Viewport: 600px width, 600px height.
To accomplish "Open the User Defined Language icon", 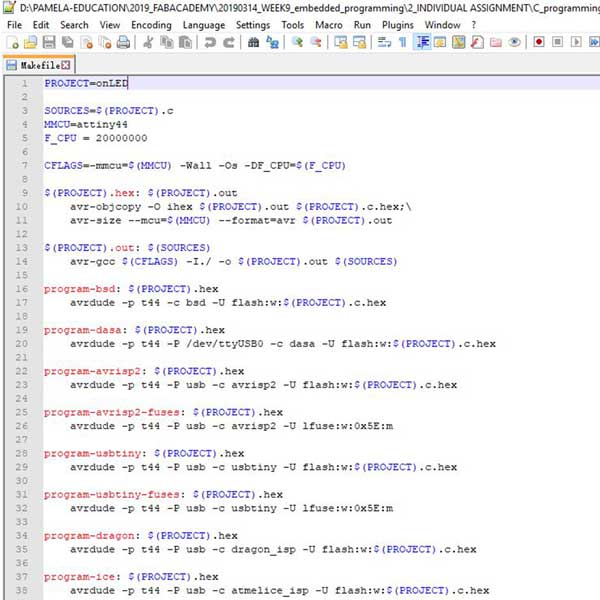I will coord(440,42).
